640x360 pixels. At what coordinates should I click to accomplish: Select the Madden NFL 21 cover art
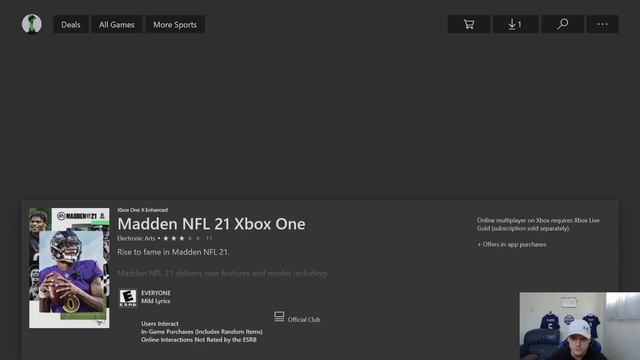(x=69, y=268)
